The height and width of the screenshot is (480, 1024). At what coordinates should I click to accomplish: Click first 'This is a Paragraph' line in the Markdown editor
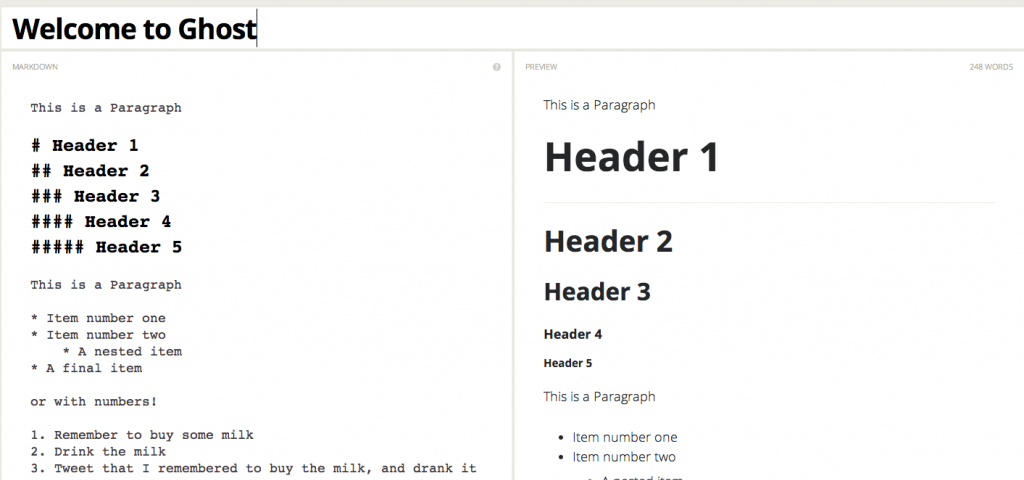[106, 108]
